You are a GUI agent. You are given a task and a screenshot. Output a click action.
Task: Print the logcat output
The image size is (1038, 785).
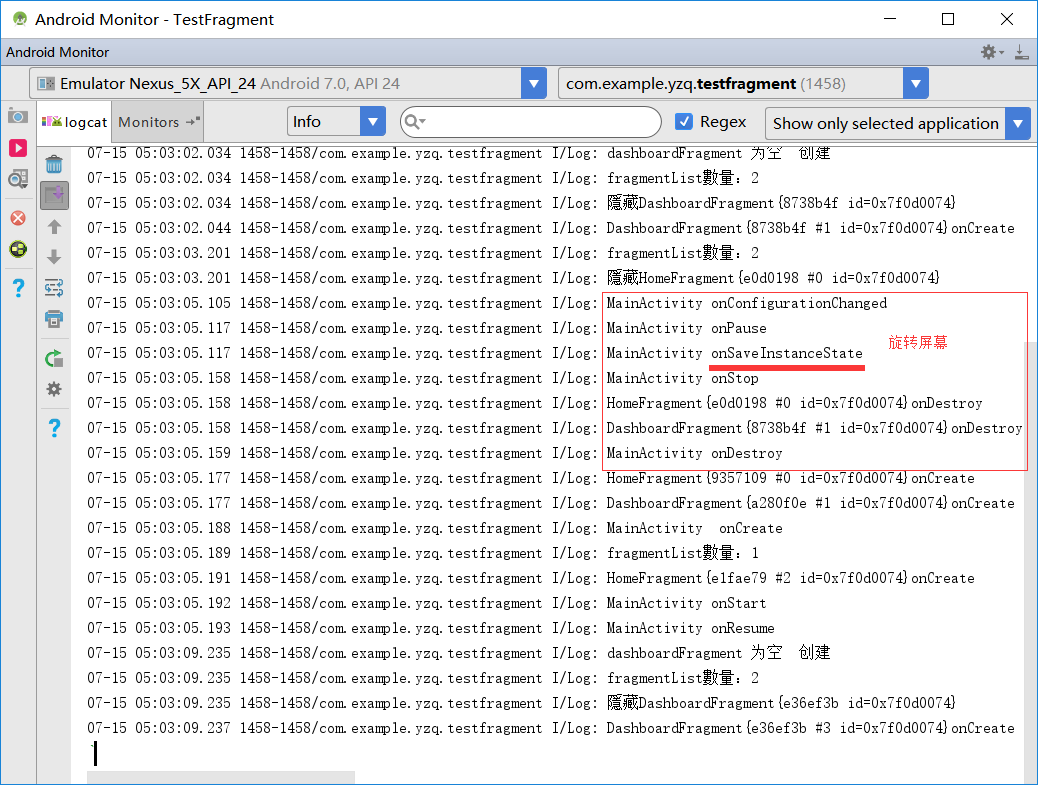coord(55,319)
